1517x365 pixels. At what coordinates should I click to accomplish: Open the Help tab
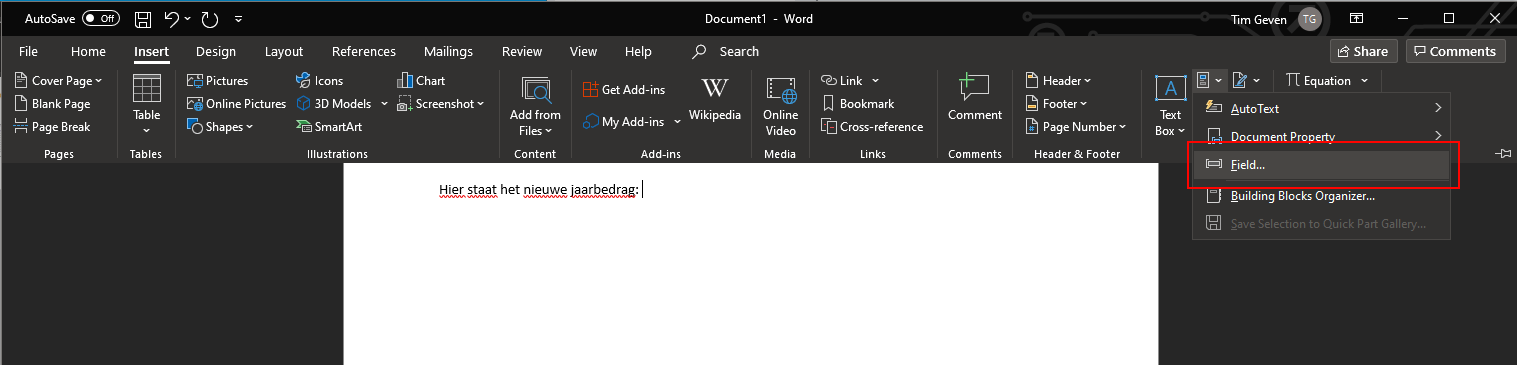tap(638, 52)
